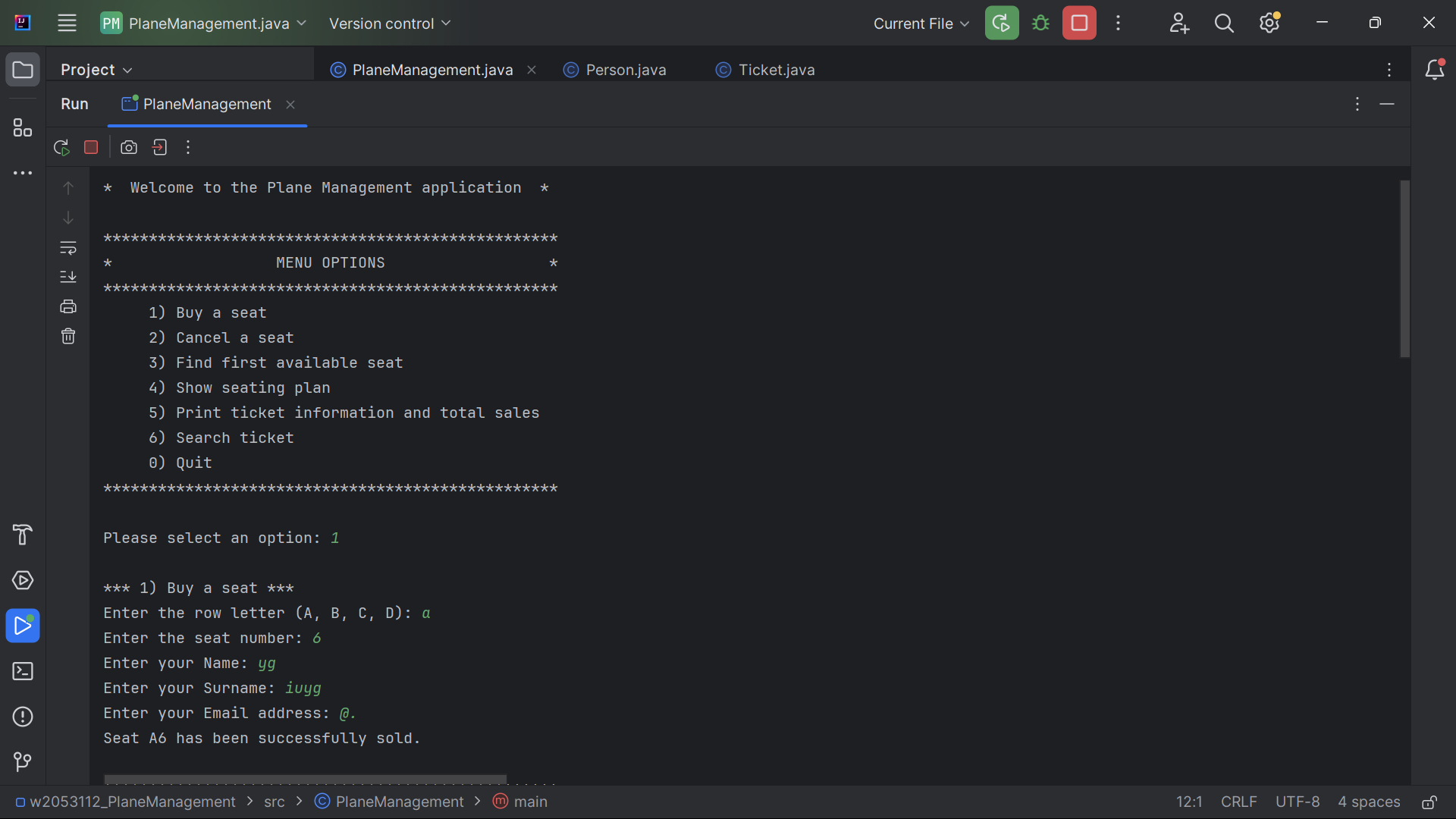This screenshot has height=819, width=1456.
Task: Click menu line '3) Find first available seat'
Action: click(x=275, y=363)
